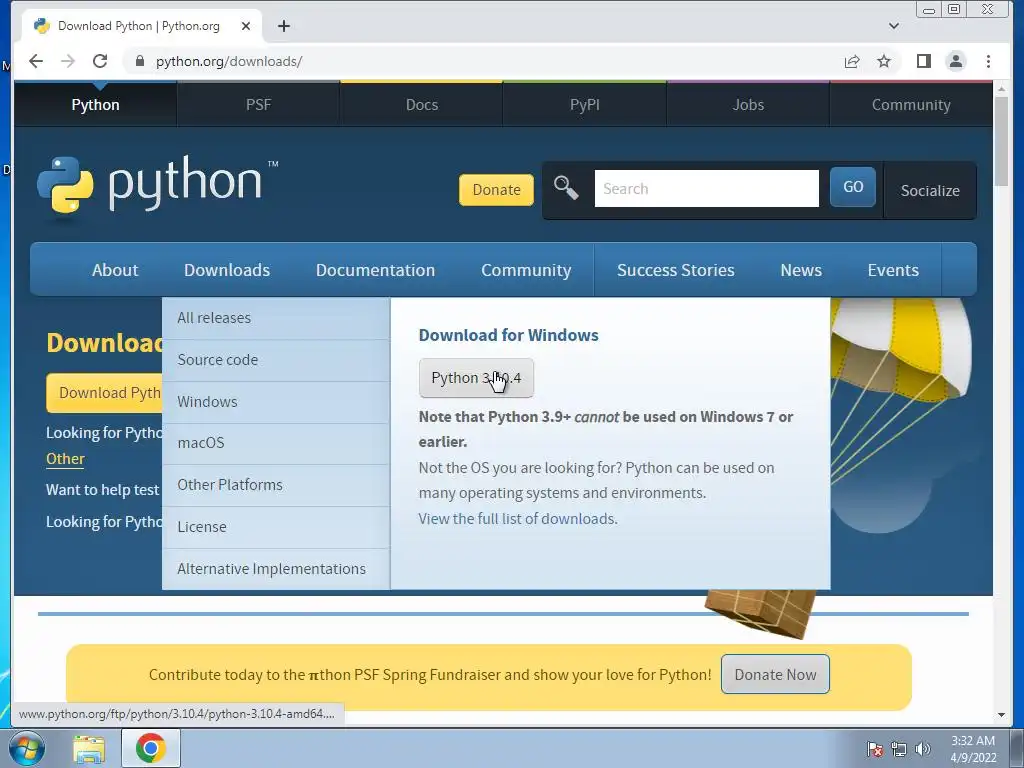The height and width of the screenshot is (768, 1024).
Task: Click the network tray icon
Action: pos(899,749)
